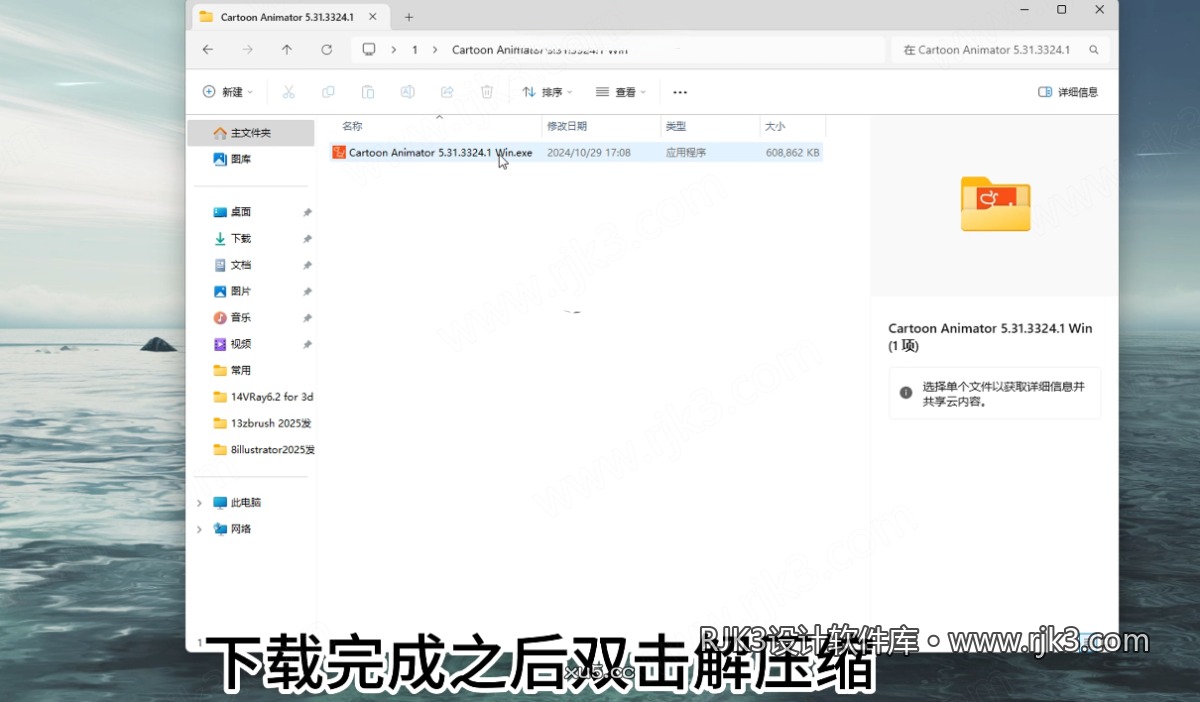Select 此电脑 in the sidebar
The image size is (1200, 702).
246,503
